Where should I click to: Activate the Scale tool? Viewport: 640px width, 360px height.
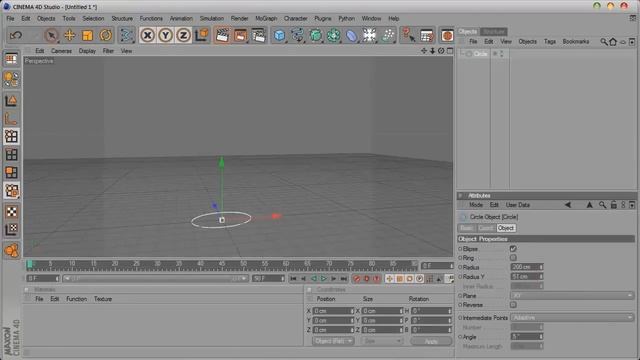coord(87,36)
